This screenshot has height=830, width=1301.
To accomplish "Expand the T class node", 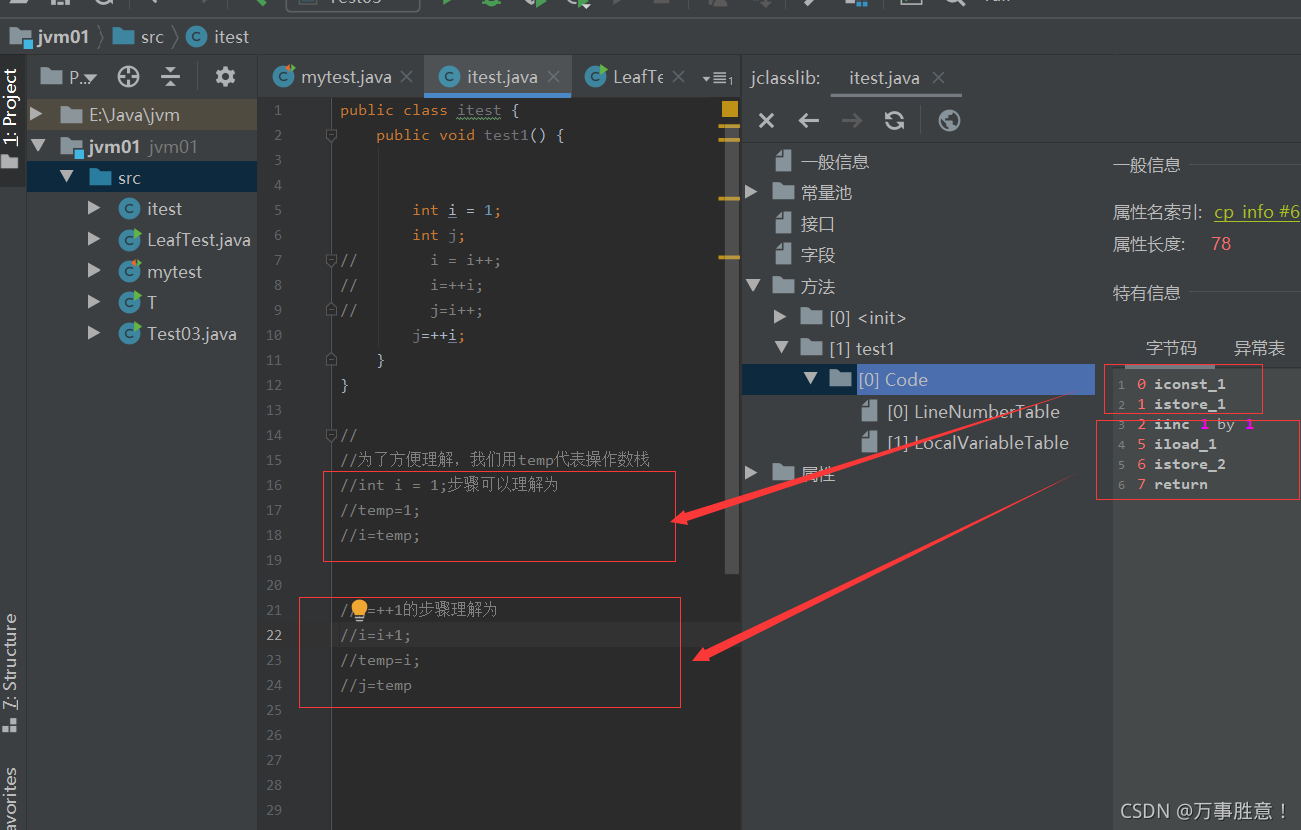I will coord(94,302).
